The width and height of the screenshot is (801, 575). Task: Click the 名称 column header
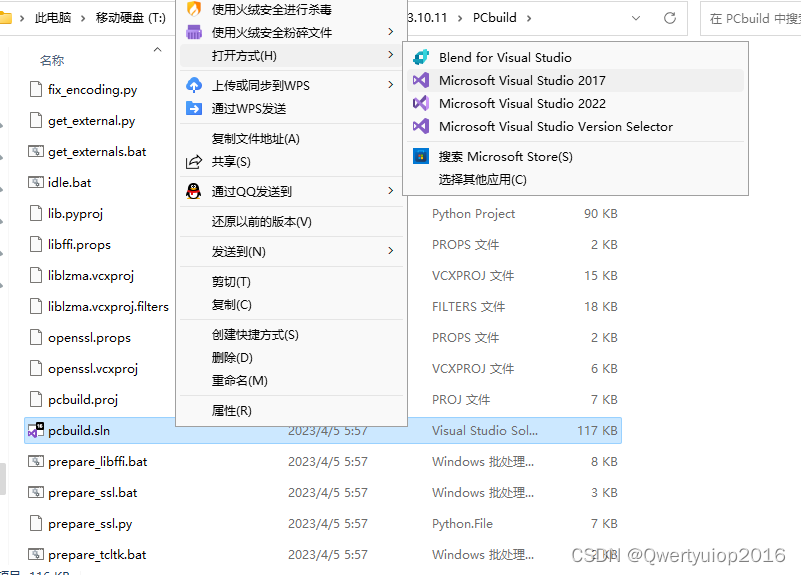click(x=52, y=61)
